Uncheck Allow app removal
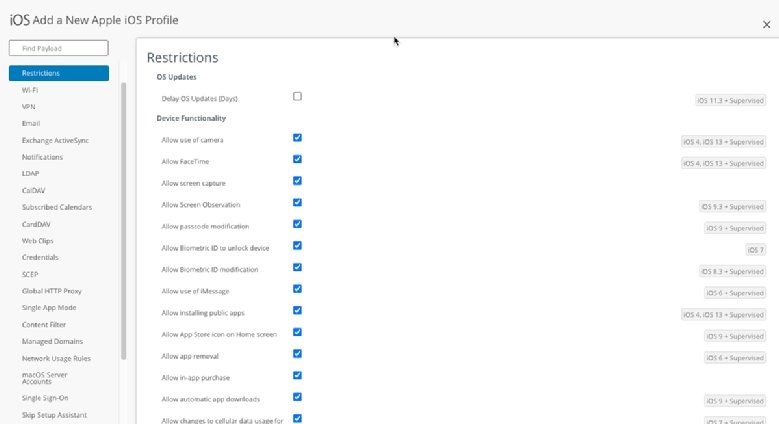 (297, 354)
